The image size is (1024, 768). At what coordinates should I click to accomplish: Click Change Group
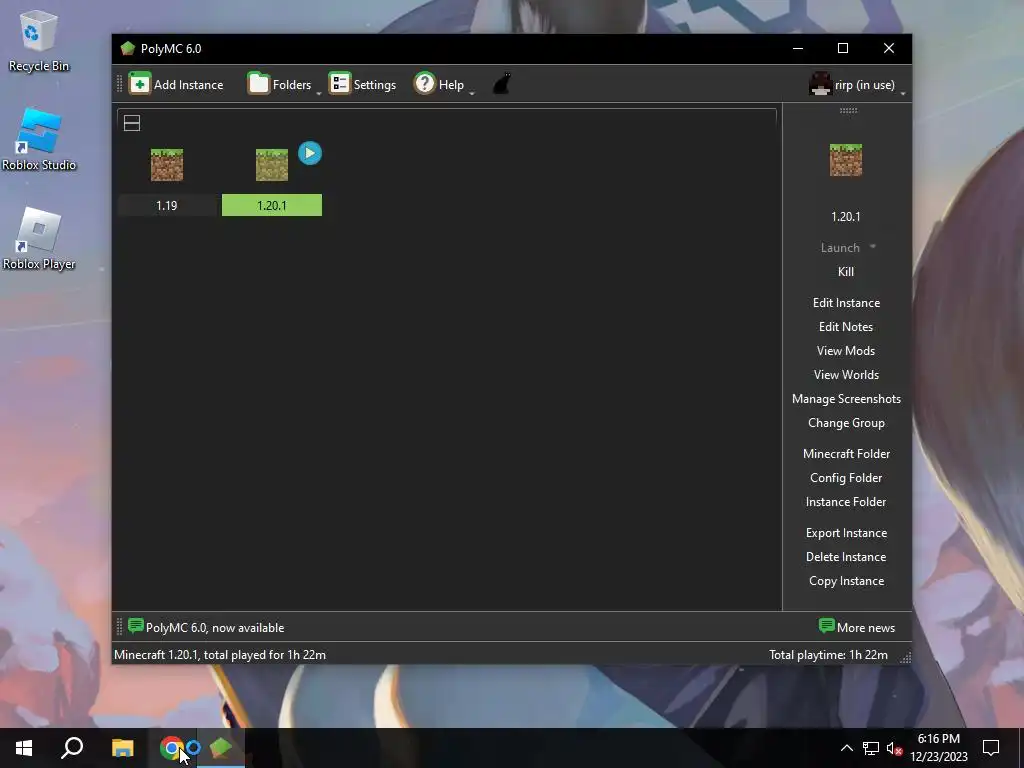click(x=846, y=423)
